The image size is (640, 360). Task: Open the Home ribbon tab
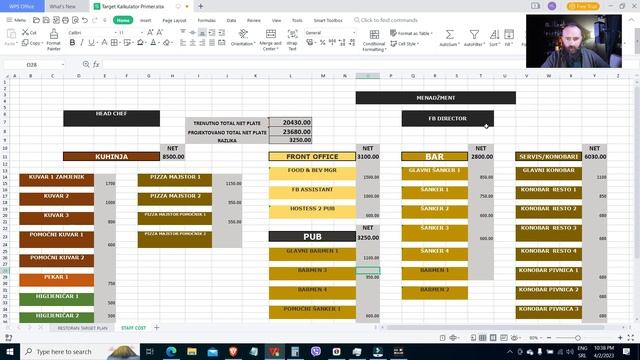(x=123, y=20)
